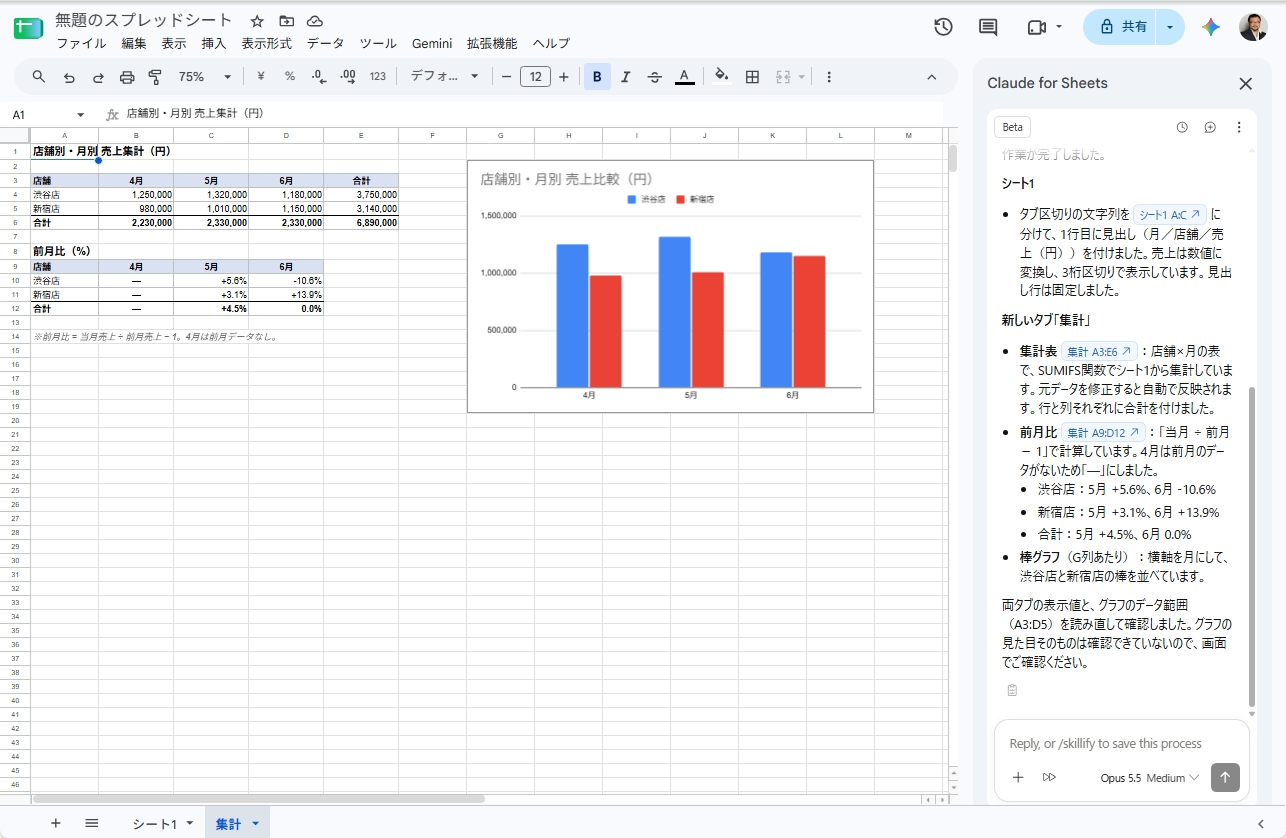Open version history clock icon
The height and width of the screenshot is (838, 1286).
pos(943,27)
